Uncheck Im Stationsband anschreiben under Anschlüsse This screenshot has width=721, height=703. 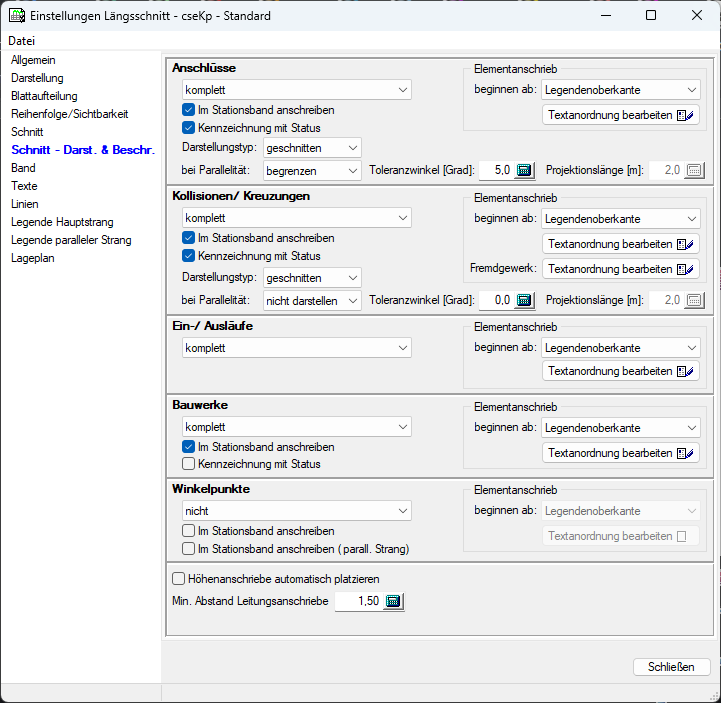click(189, 110)
